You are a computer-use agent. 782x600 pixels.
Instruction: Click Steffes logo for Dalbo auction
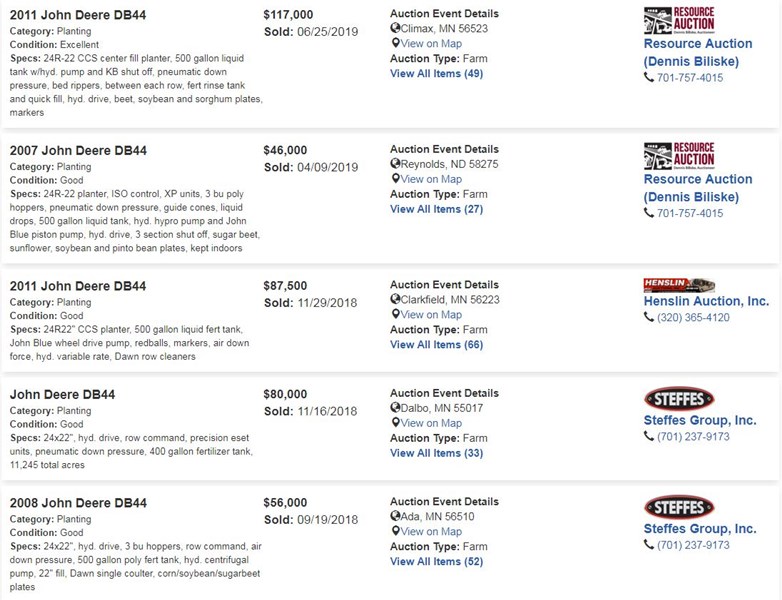[x=679, y=399]
